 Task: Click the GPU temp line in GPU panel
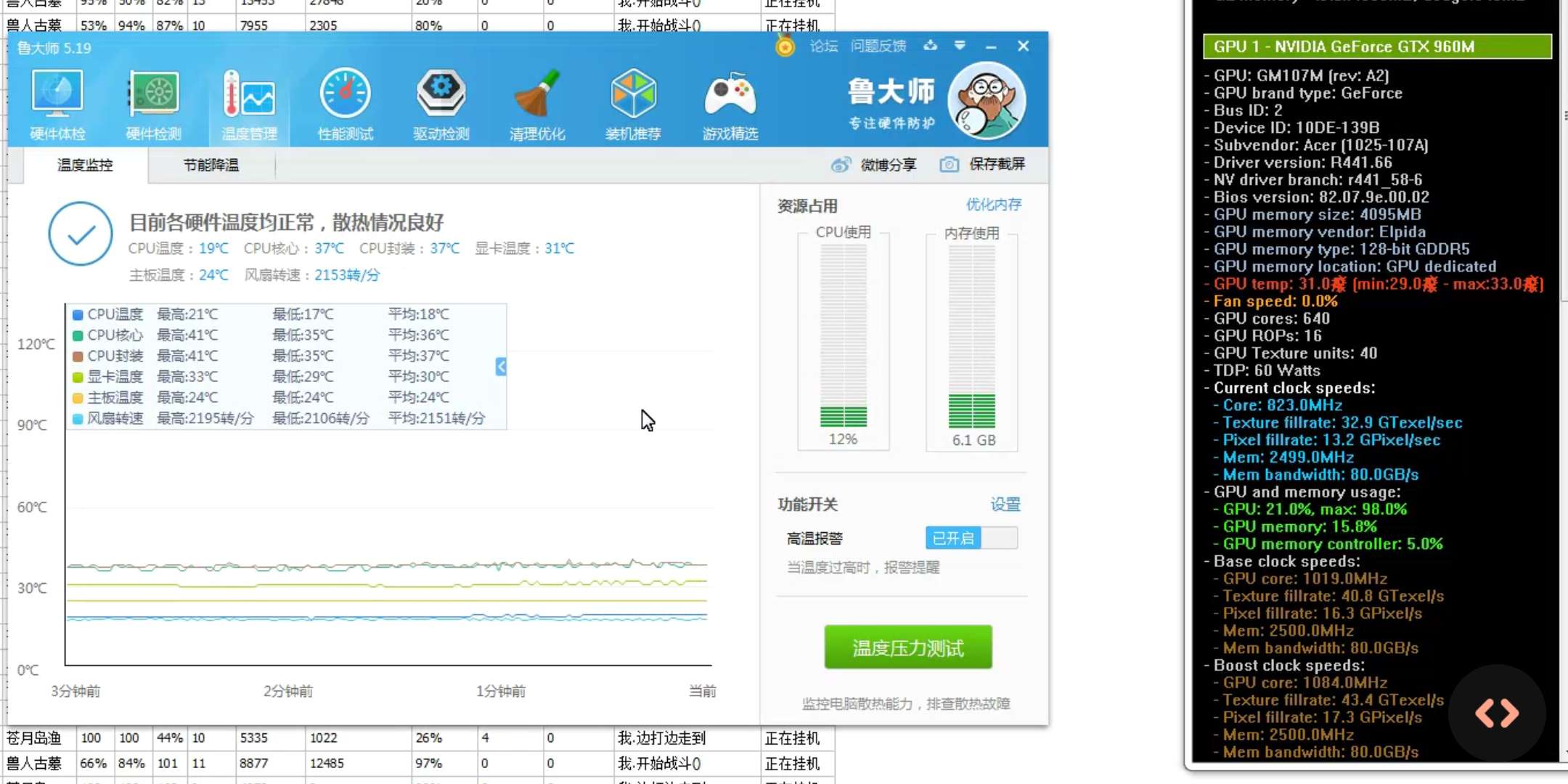pyautogui.click(x=1374, y=284)
